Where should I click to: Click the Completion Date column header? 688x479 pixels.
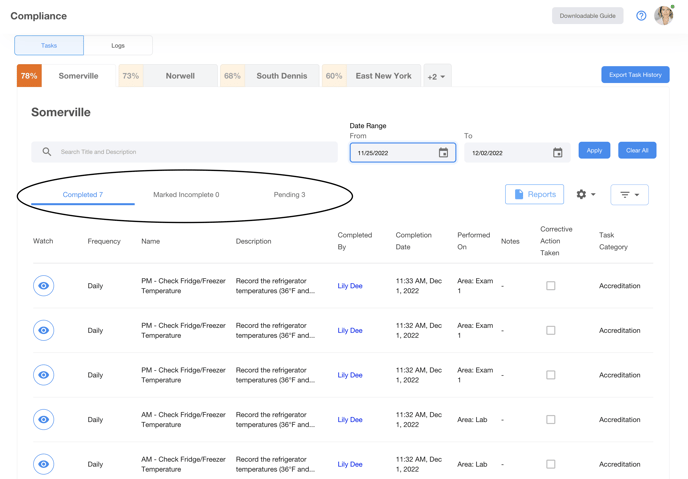point(413,241)
